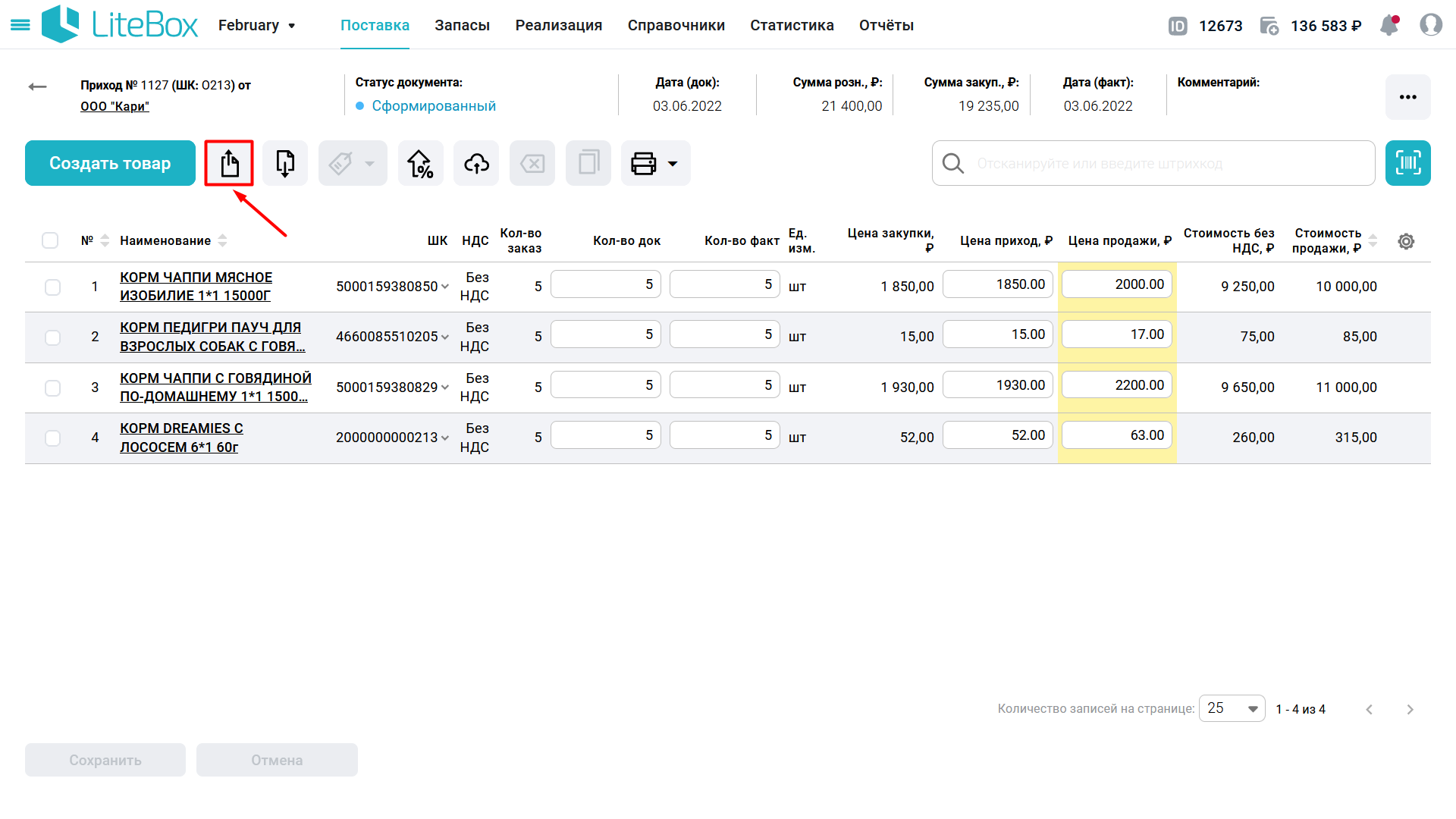Screen dimensions: 1456x819
Task: Open the hamburger main menu
Action: tap(20, 25)
